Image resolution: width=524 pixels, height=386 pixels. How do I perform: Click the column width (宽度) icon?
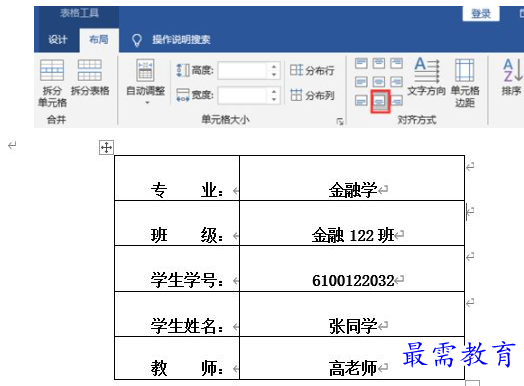tap(183, 95)
